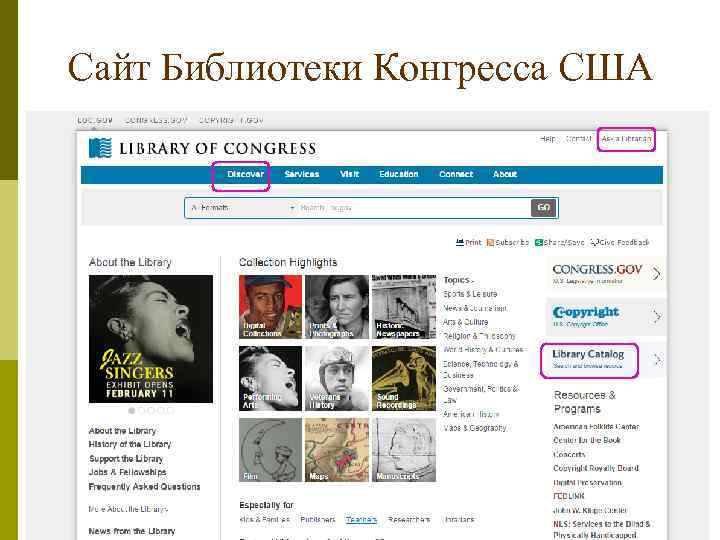Image resolution: width=720 pixels, height=540 pixels.
Task: Open the Maps & Geography topic
Action: coord(475,428)
